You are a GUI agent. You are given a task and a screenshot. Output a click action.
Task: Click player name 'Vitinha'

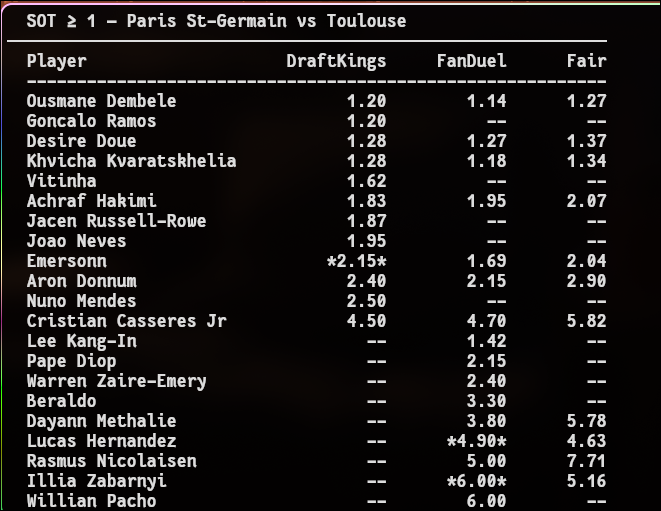(61, 181)
